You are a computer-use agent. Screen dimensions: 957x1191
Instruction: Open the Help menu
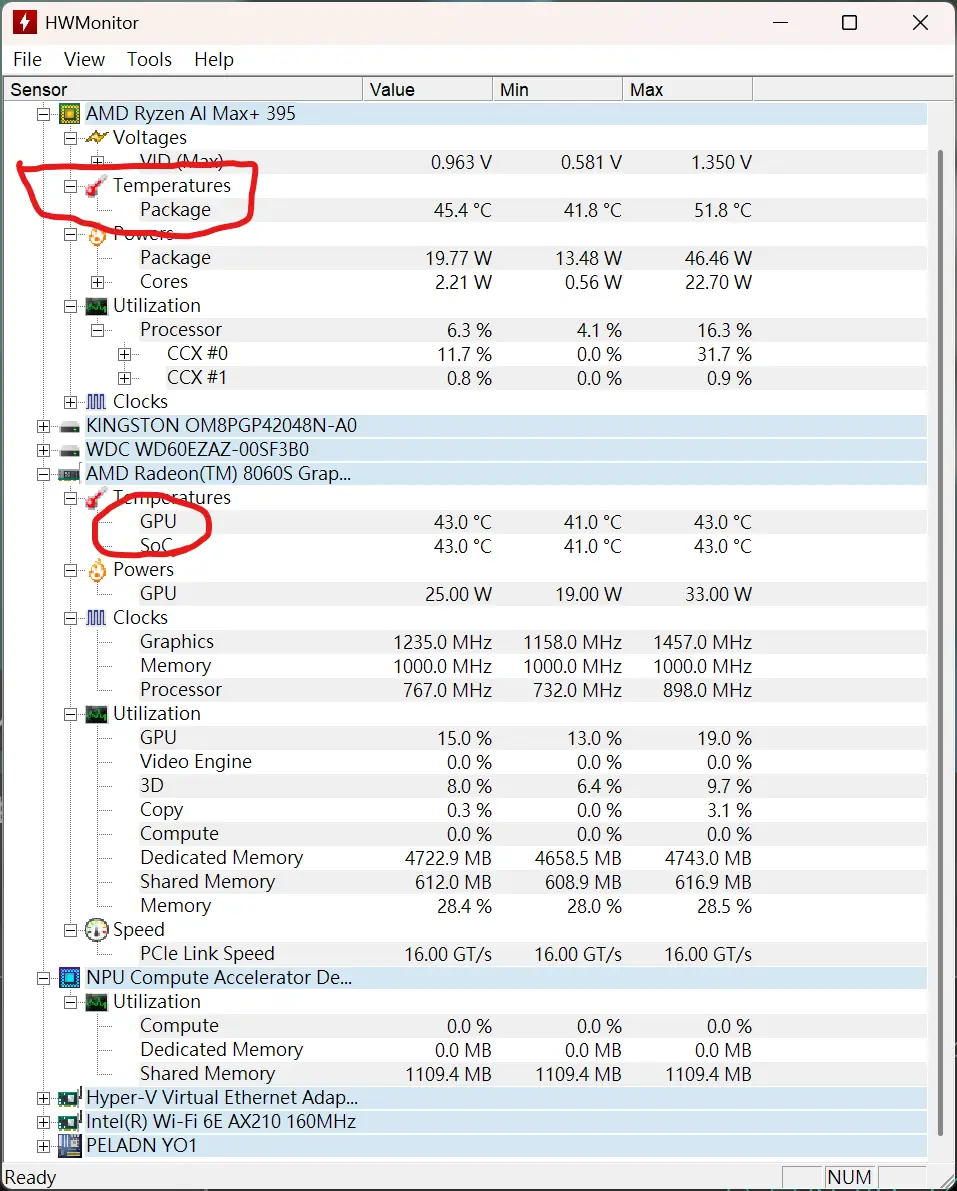pyautogui.click(x=213, y=59)
